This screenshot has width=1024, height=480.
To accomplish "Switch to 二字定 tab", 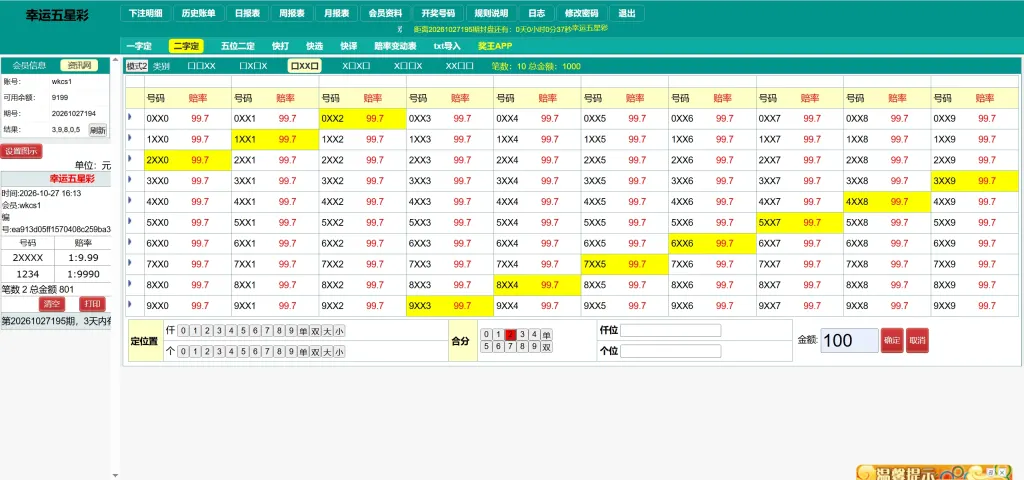I will coord(186,46).
